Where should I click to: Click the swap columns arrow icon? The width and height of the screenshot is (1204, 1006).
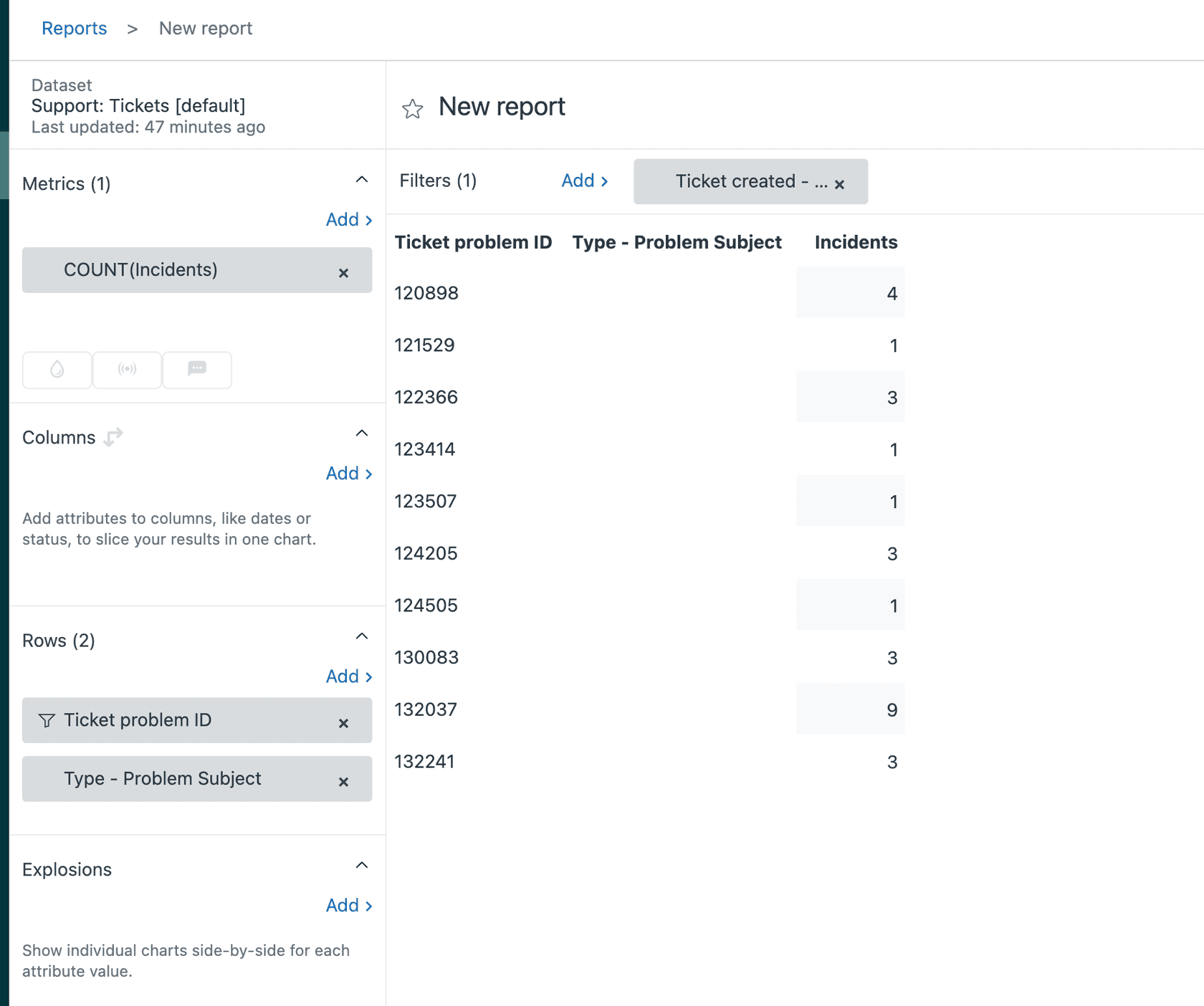pyautogui.click(x=113, y=436)
